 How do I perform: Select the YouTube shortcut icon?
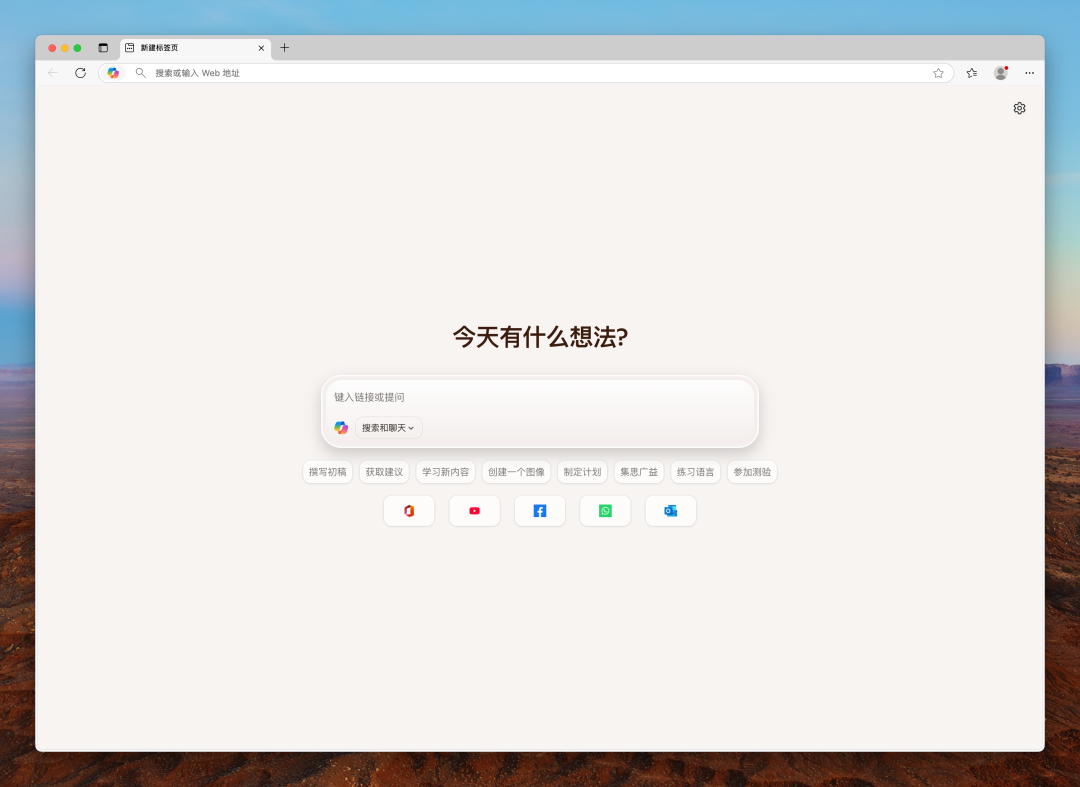pos(474,510)
